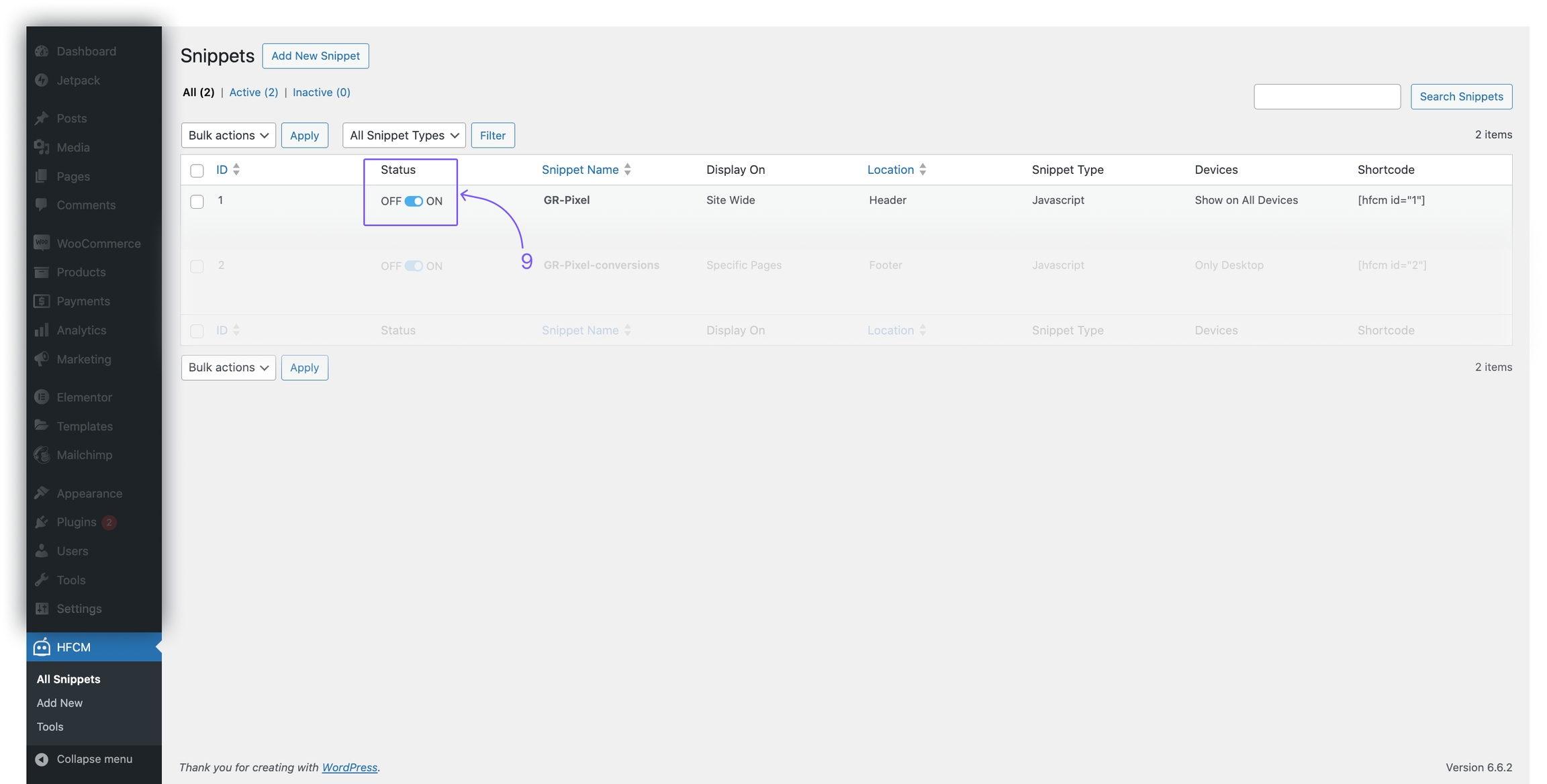Click the Mailchimp monkey icon
The height and width of the screenshot is (784, 1547).
[x=42, y=454]
